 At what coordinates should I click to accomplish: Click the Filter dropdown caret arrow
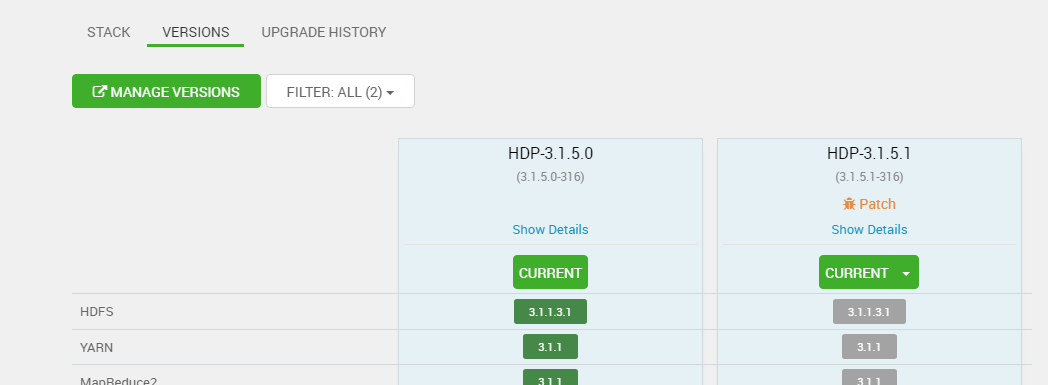[390, 93]
